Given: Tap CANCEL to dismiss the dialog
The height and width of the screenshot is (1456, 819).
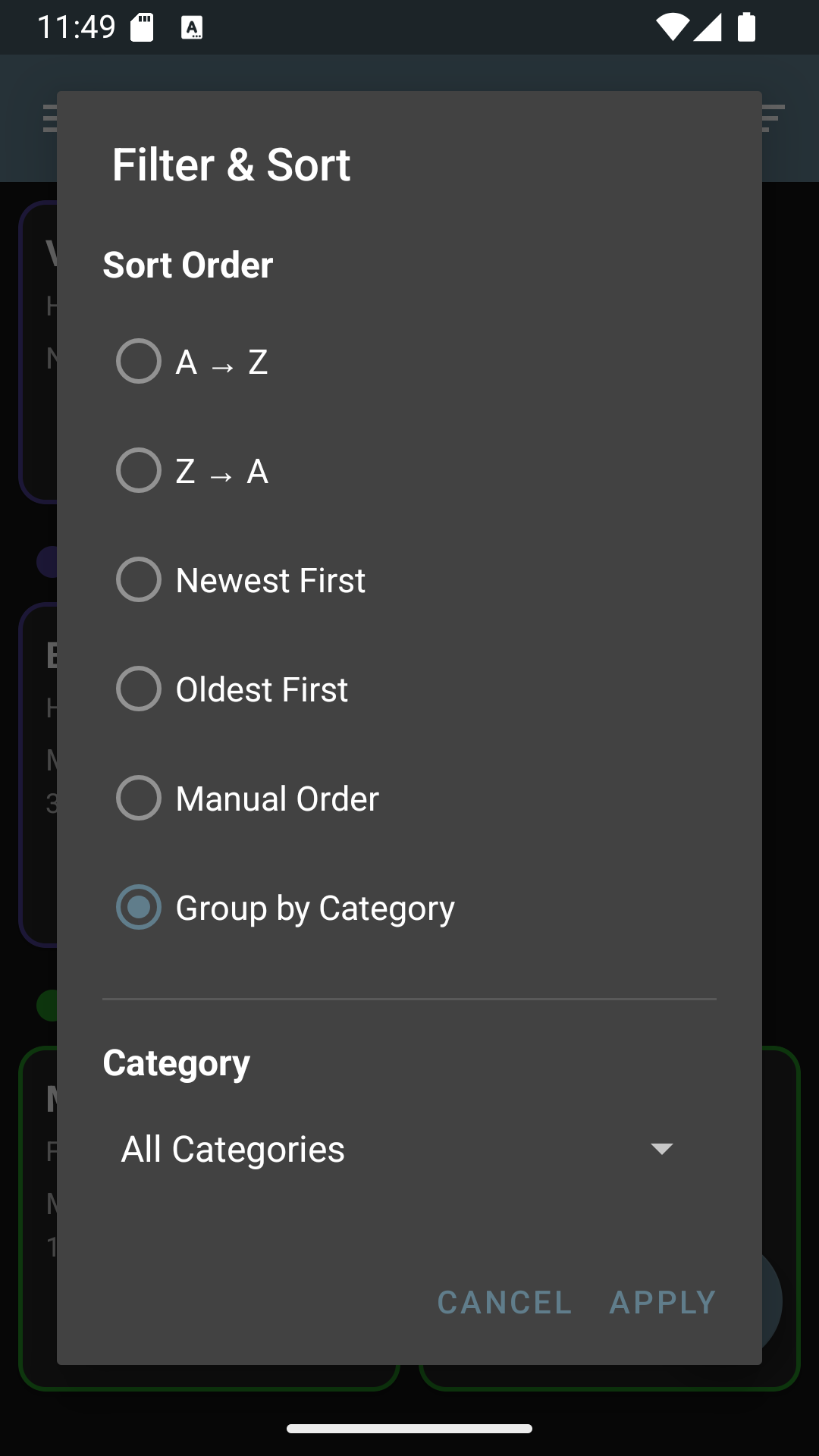Looking at the screenshot, I should click(x=504, y=1301).
